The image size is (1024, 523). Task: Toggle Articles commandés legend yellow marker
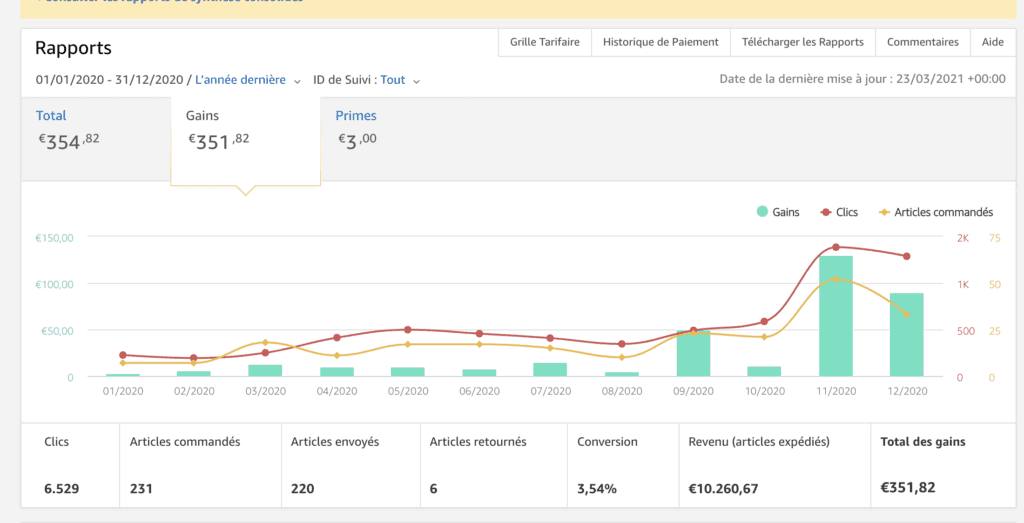884,212
